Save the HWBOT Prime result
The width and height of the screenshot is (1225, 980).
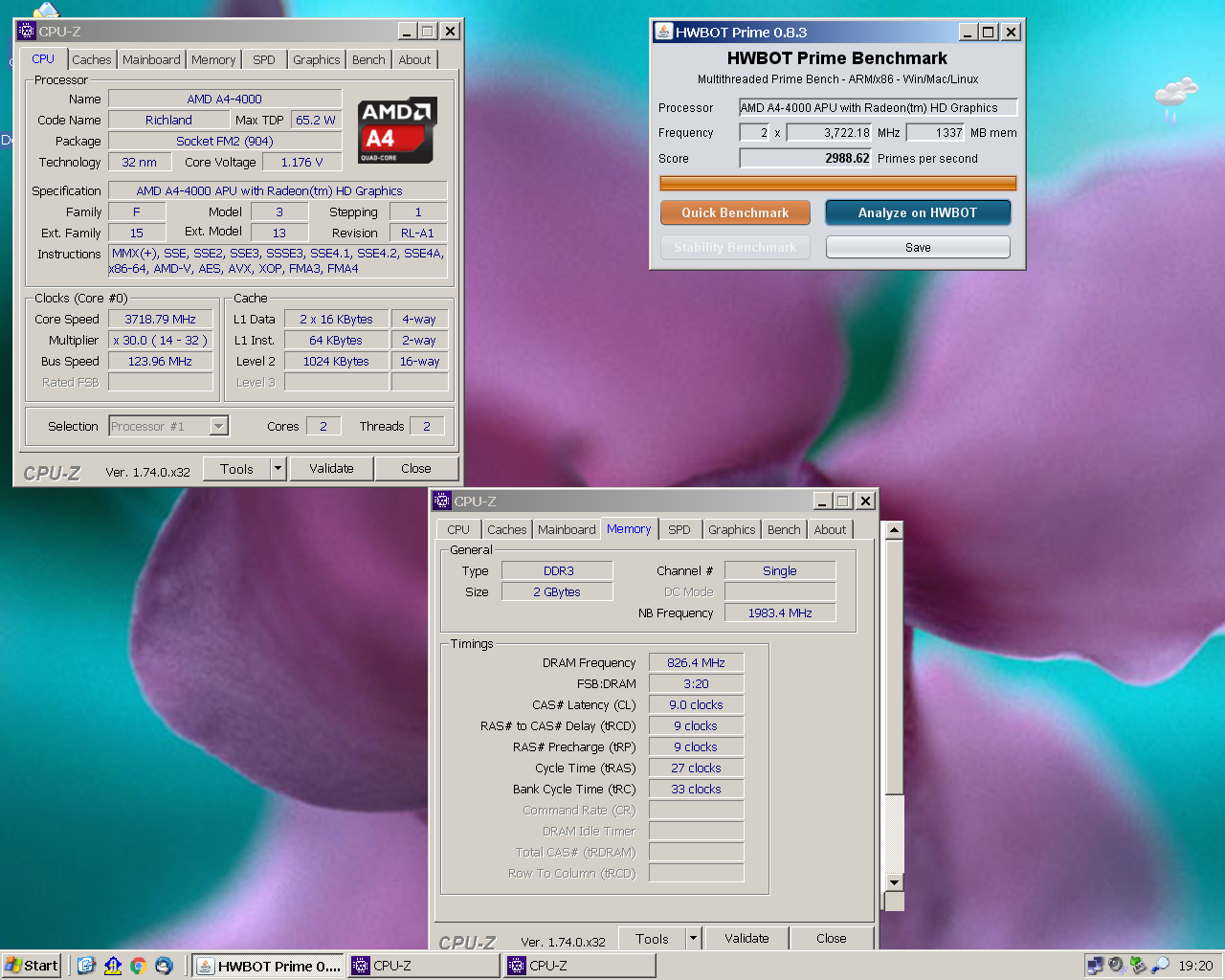coord(918,247)
